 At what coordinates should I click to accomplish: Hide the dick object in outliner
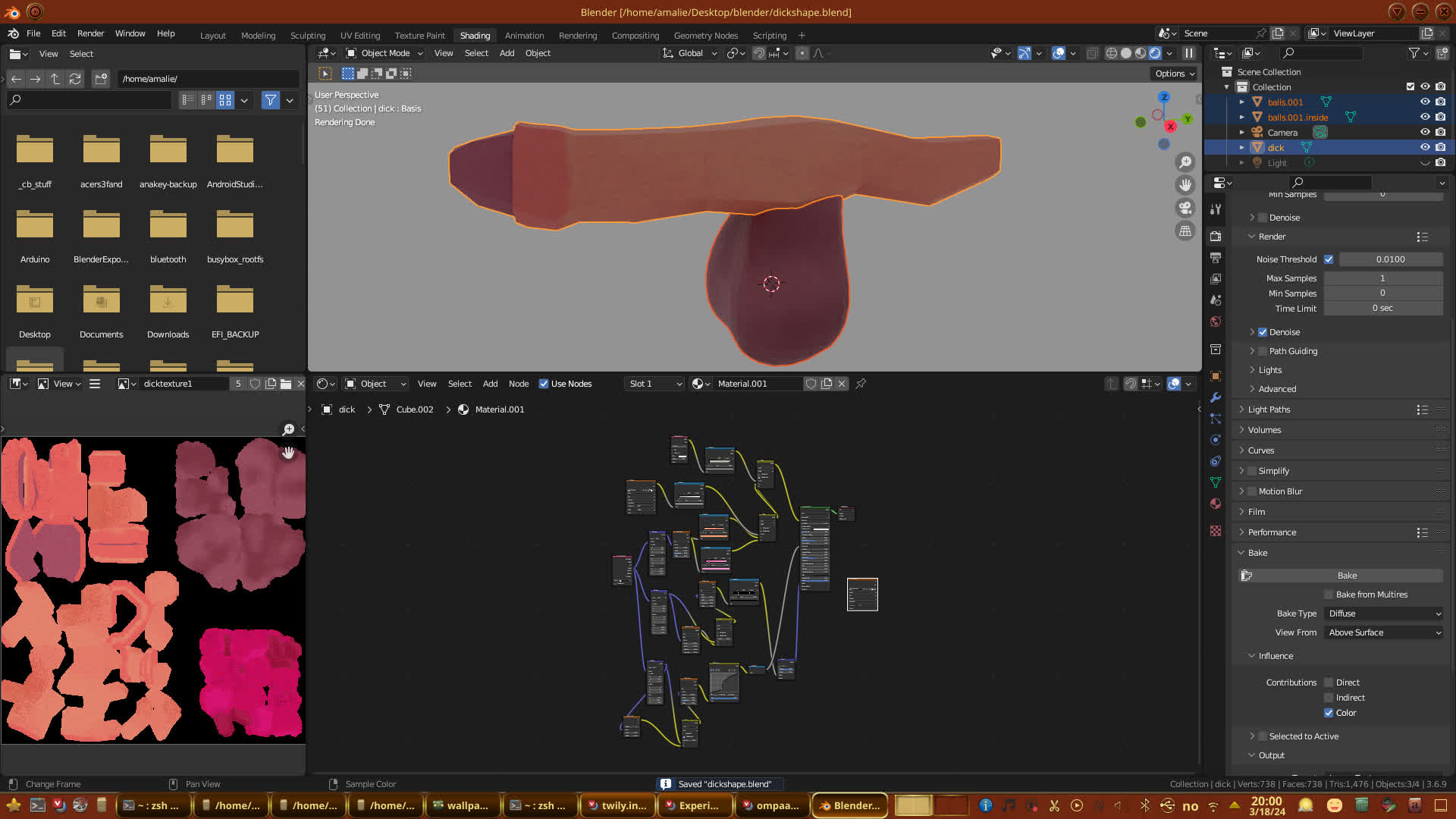[1424, 147]
